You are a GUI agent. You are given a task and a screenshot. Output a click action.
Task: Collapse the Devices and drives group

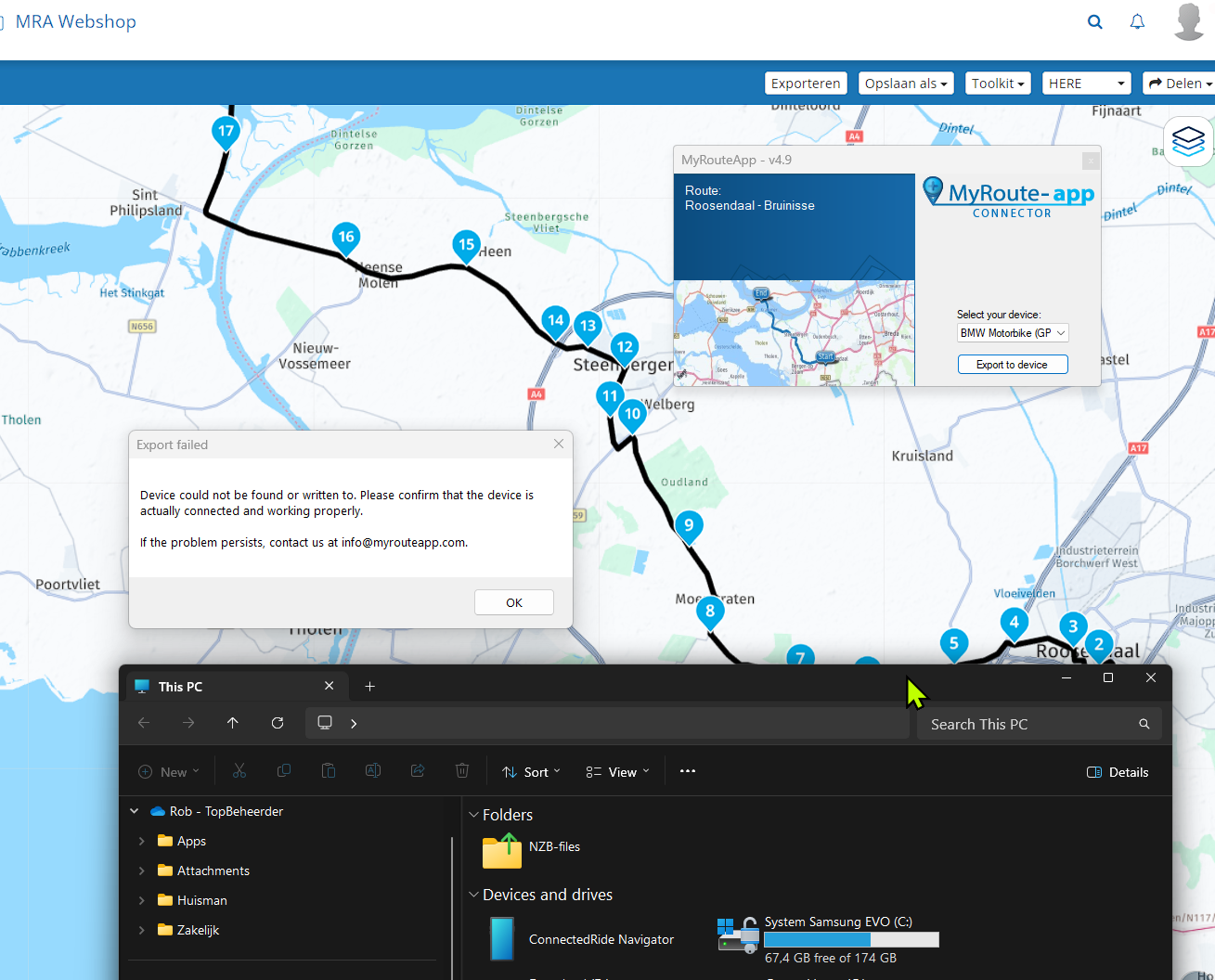tap(474, 895)
